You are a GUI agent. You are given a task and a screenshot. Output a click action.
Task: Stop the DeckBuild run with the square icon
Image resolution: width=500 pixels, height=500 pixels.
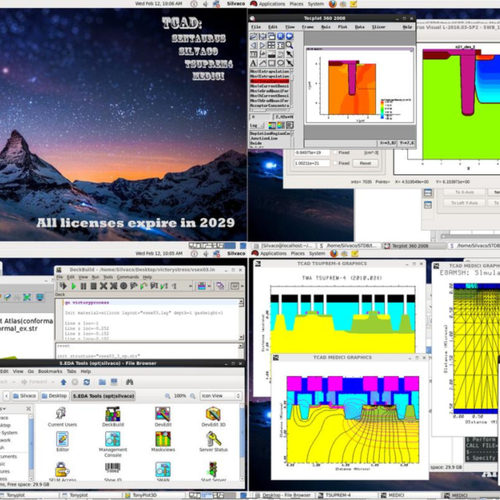point(94,286)
